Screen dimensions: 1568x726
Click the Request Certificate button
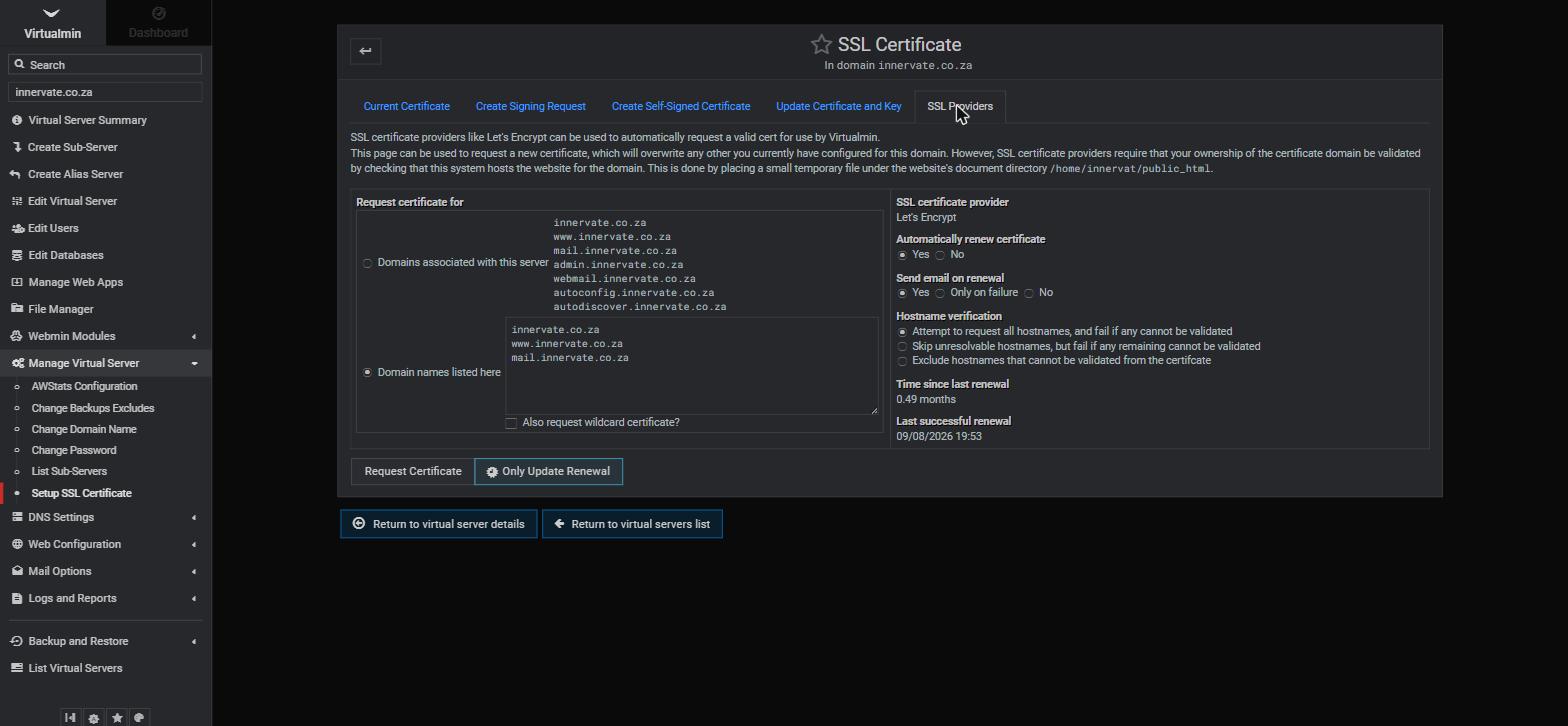point(413,471)
